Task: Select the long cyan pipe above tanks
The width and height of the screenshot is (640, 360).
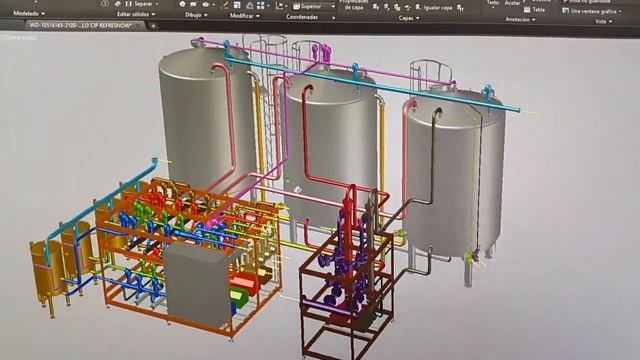Action: tap(371, 84)
